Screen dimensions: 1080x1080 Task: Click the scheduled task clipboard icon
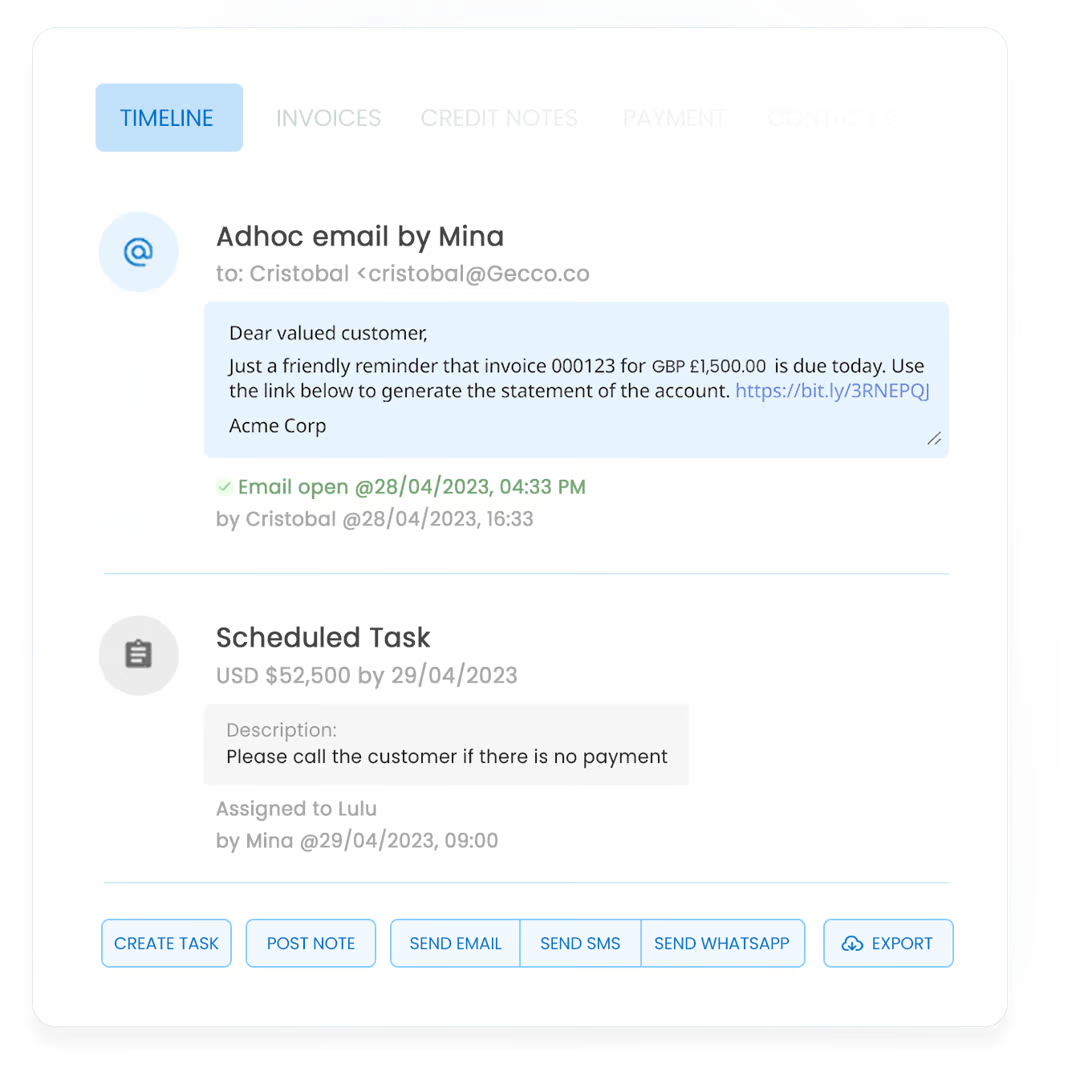tap(138, 654)
